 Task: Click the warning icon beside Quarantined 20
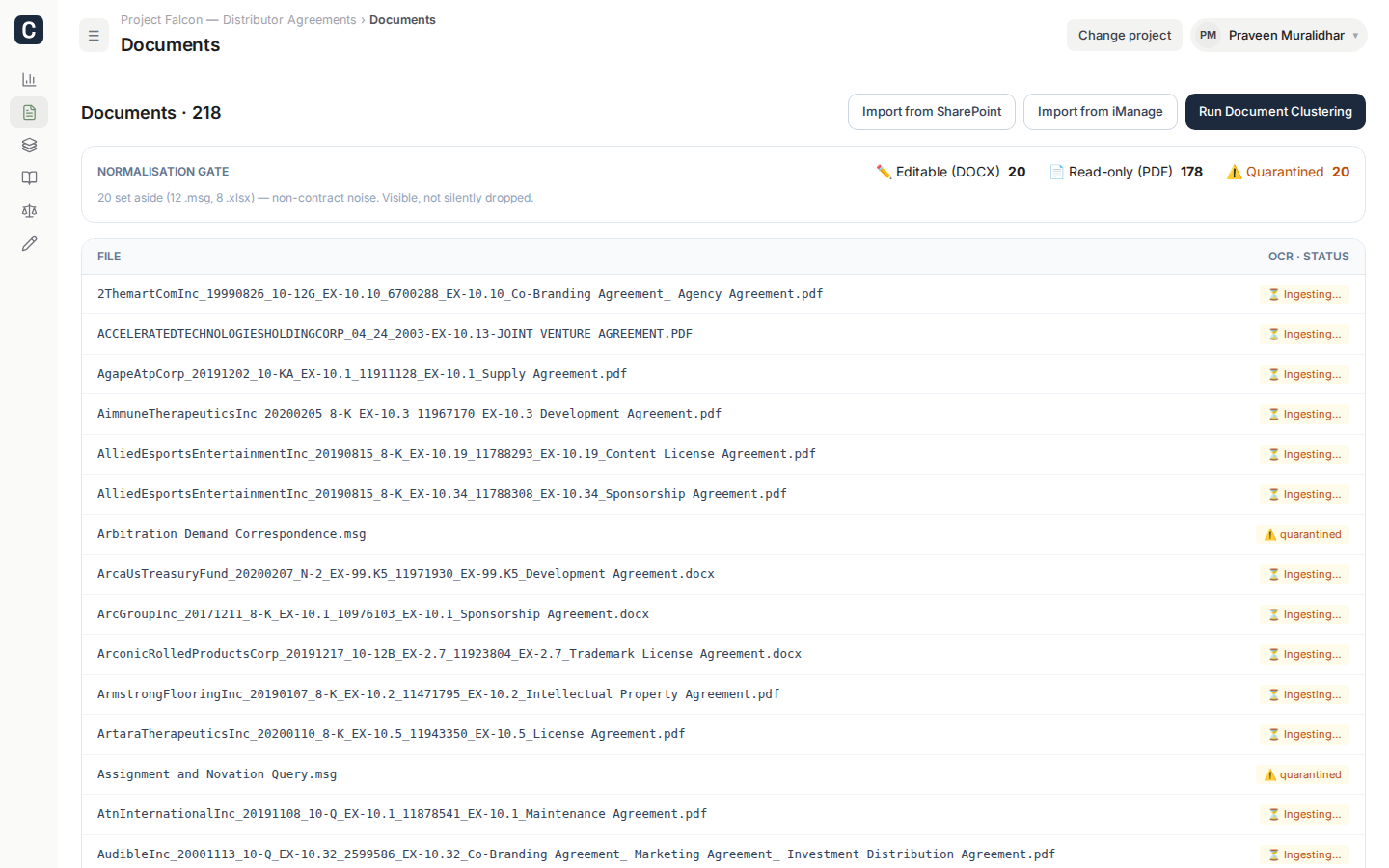coord(1235,172)
